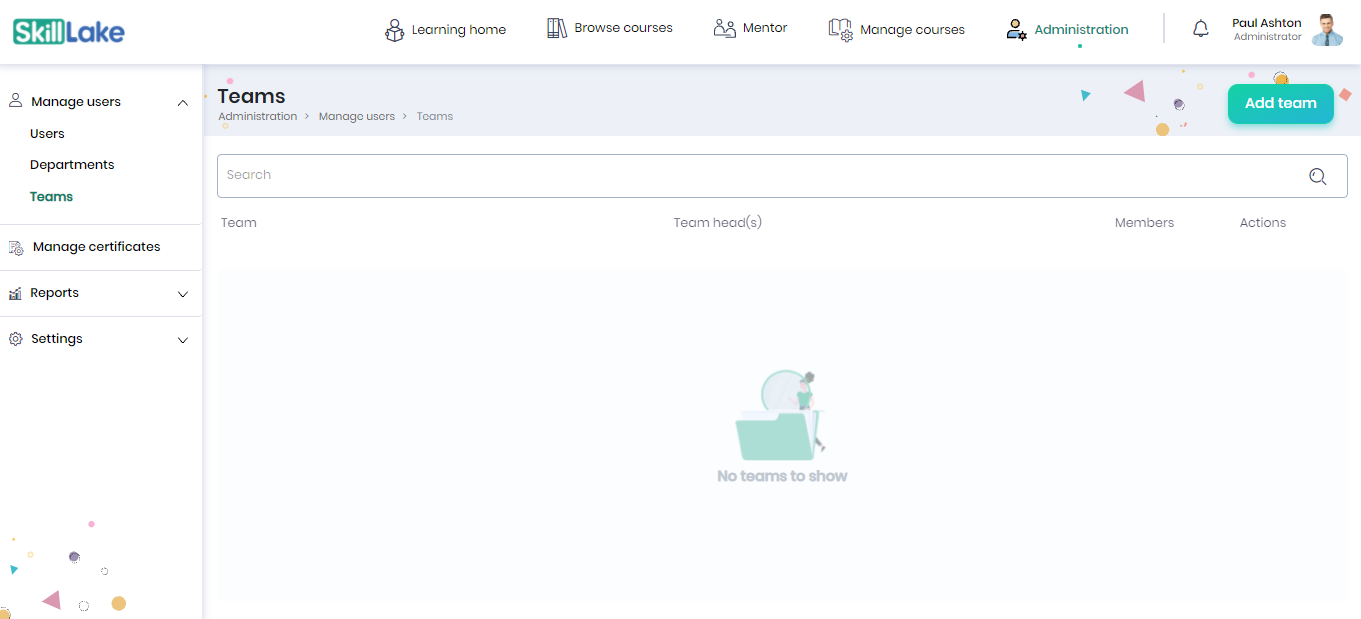Screen dimensions: 1361x619
Task: Open Departments in the sidebar
Action: (x=72, y=165)
